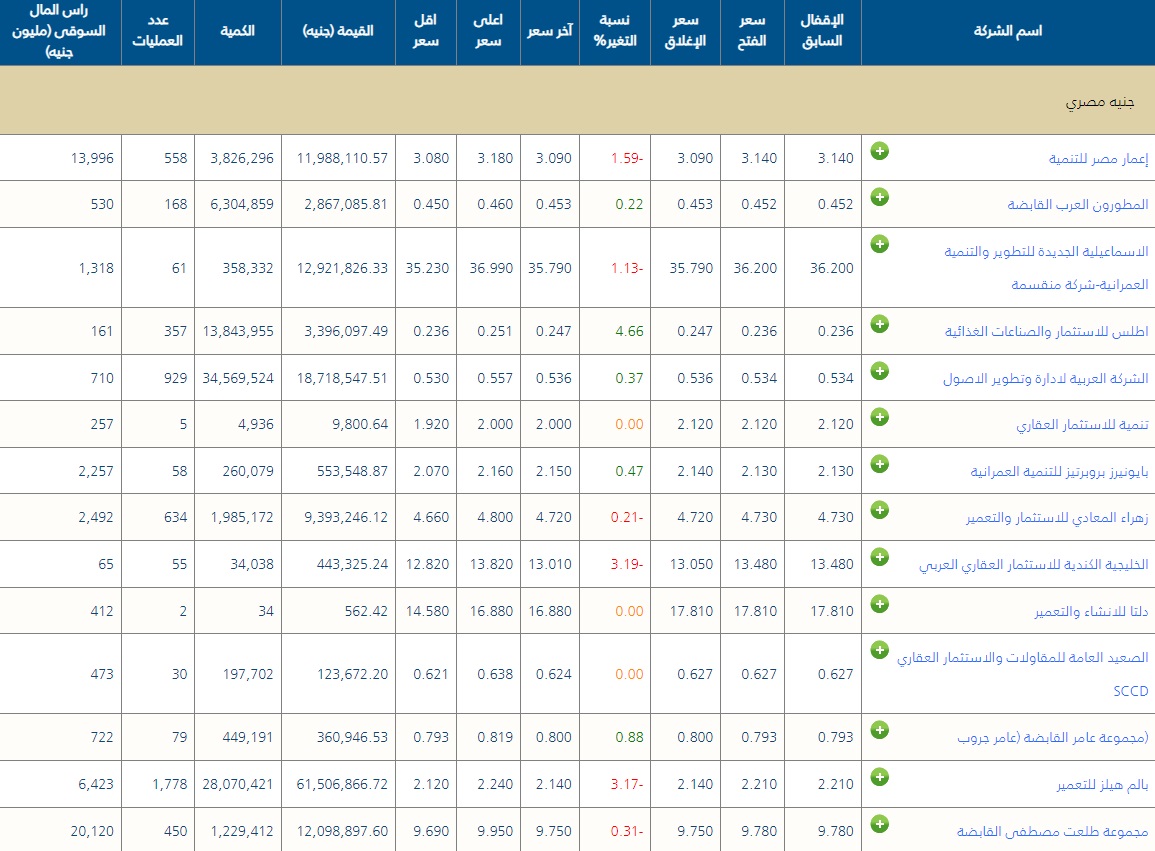Click the اقل سعر column header

click(x=426, y=31)
